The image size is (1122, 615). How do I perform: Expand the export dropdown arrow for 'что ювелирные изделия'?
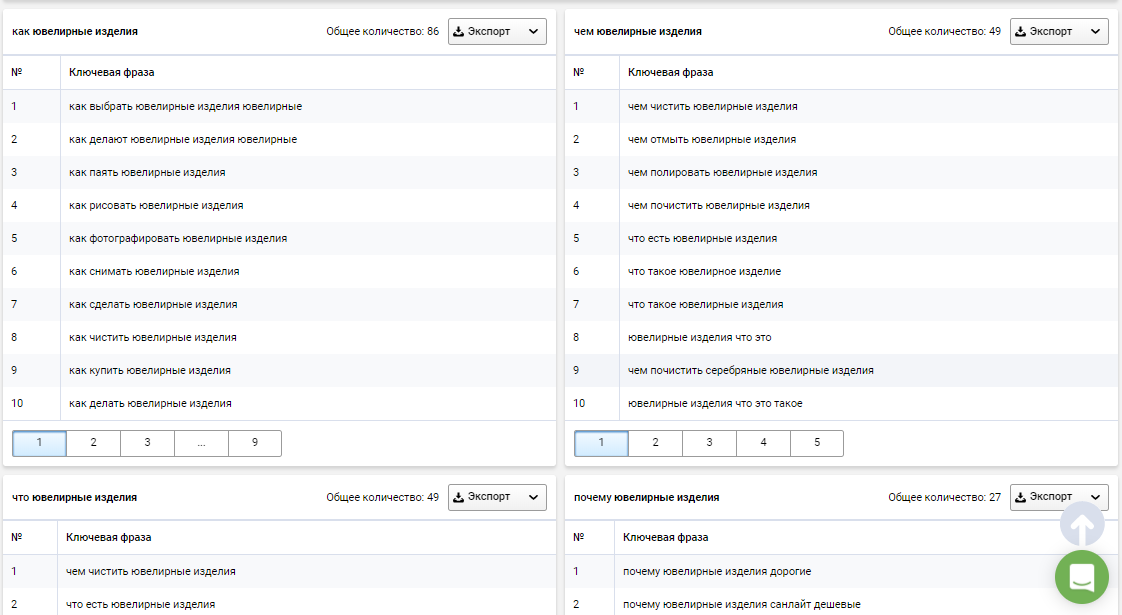[533, 497]
